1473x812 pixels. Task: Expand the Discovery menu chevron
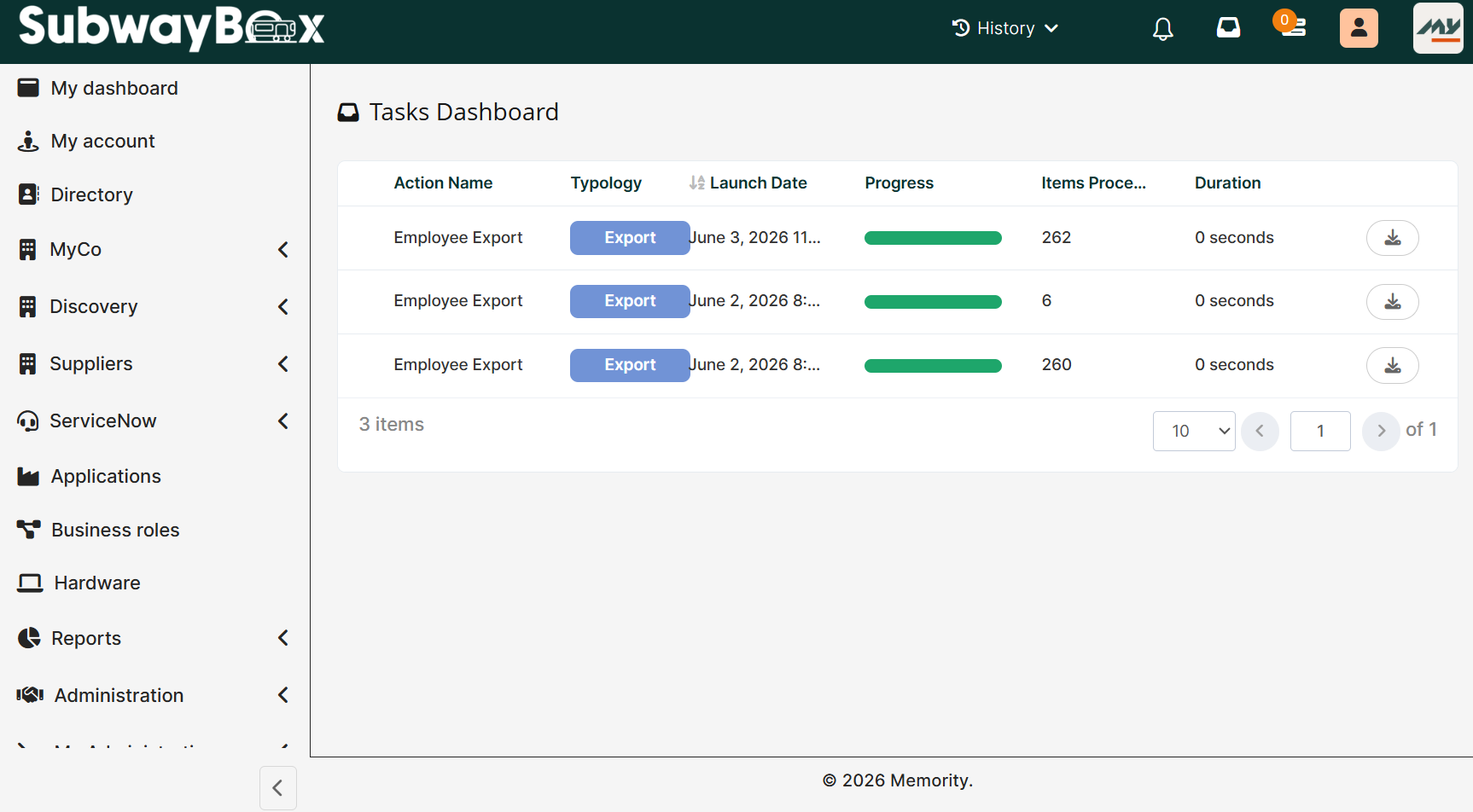pyautogui.click(x=283, y=306)
